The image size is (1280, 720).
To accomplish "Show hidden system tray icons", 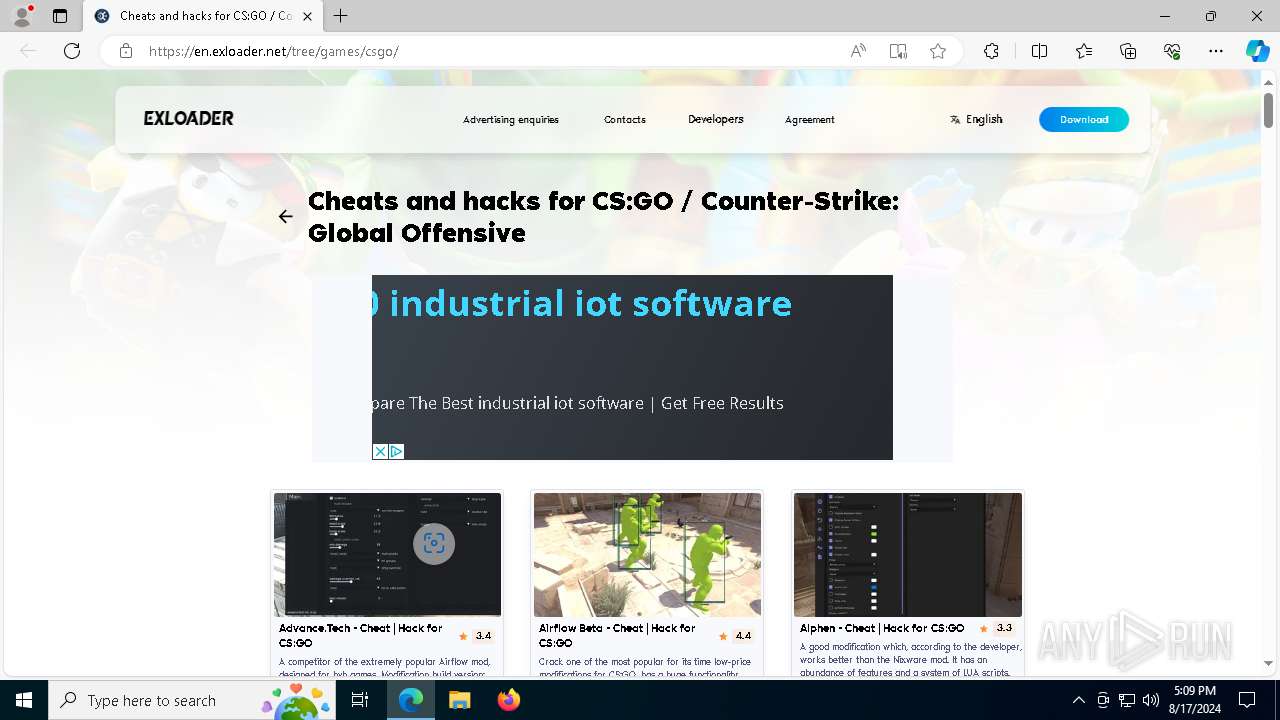I will point(1078,700).
